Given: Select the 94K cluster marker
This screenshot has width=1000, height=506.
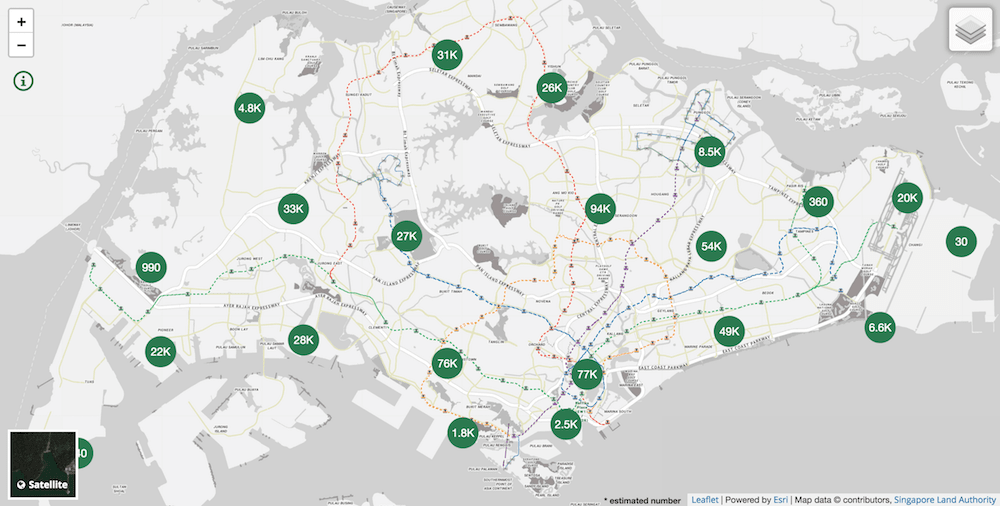Looking at the screenshot, I should click(601, 209).
